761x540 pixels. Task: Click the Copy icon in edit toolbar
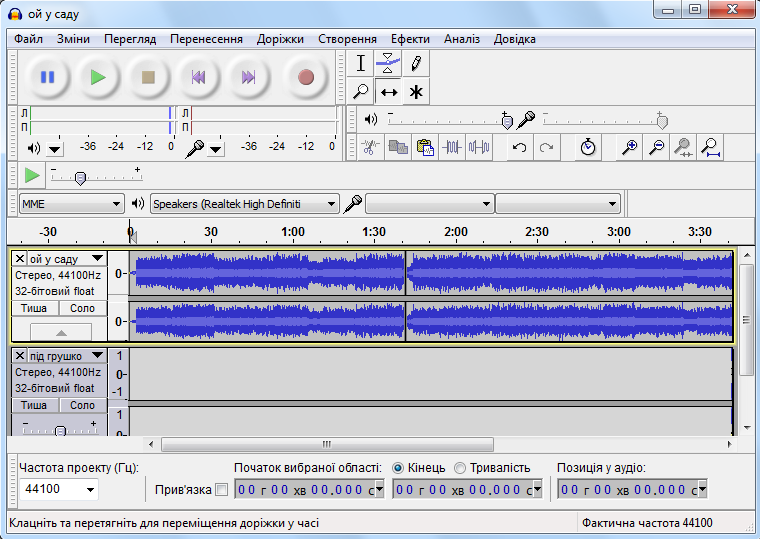(398, 147)
